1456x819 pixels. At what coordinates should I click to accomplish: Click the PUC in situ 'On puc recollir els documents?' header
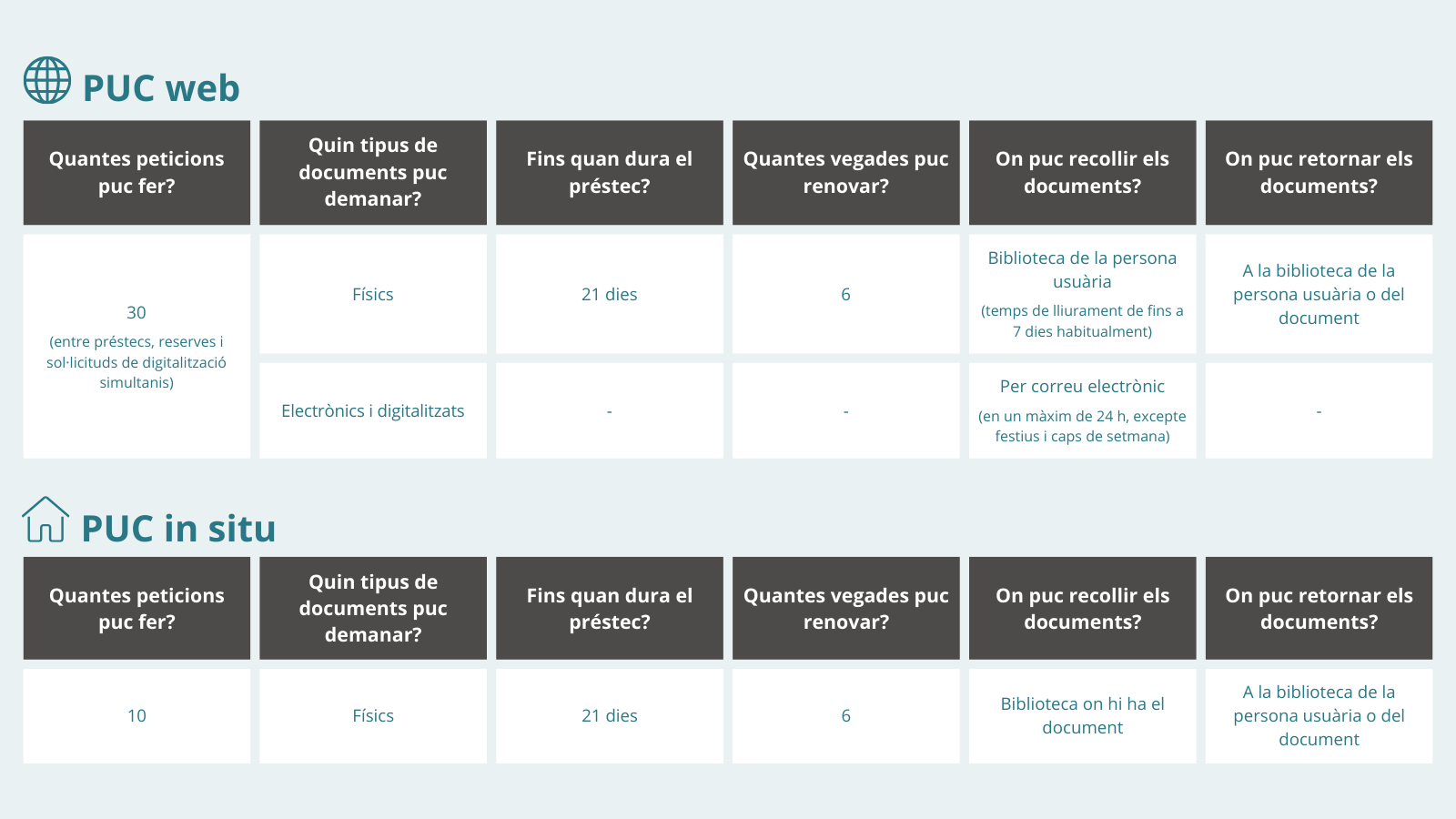(x=1083, y=608)
